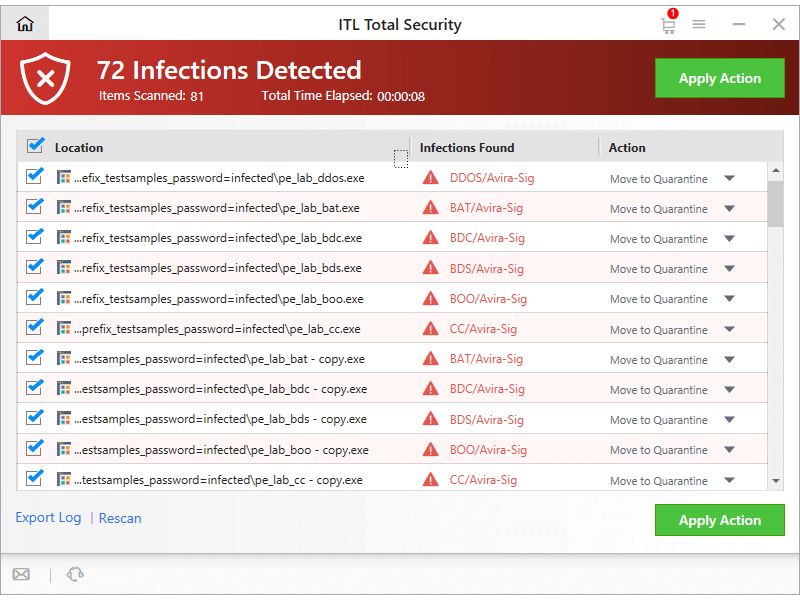Go to the Home screen icon
The height and width of the screenshot is (600, 800).
click(x=24, y=23)
